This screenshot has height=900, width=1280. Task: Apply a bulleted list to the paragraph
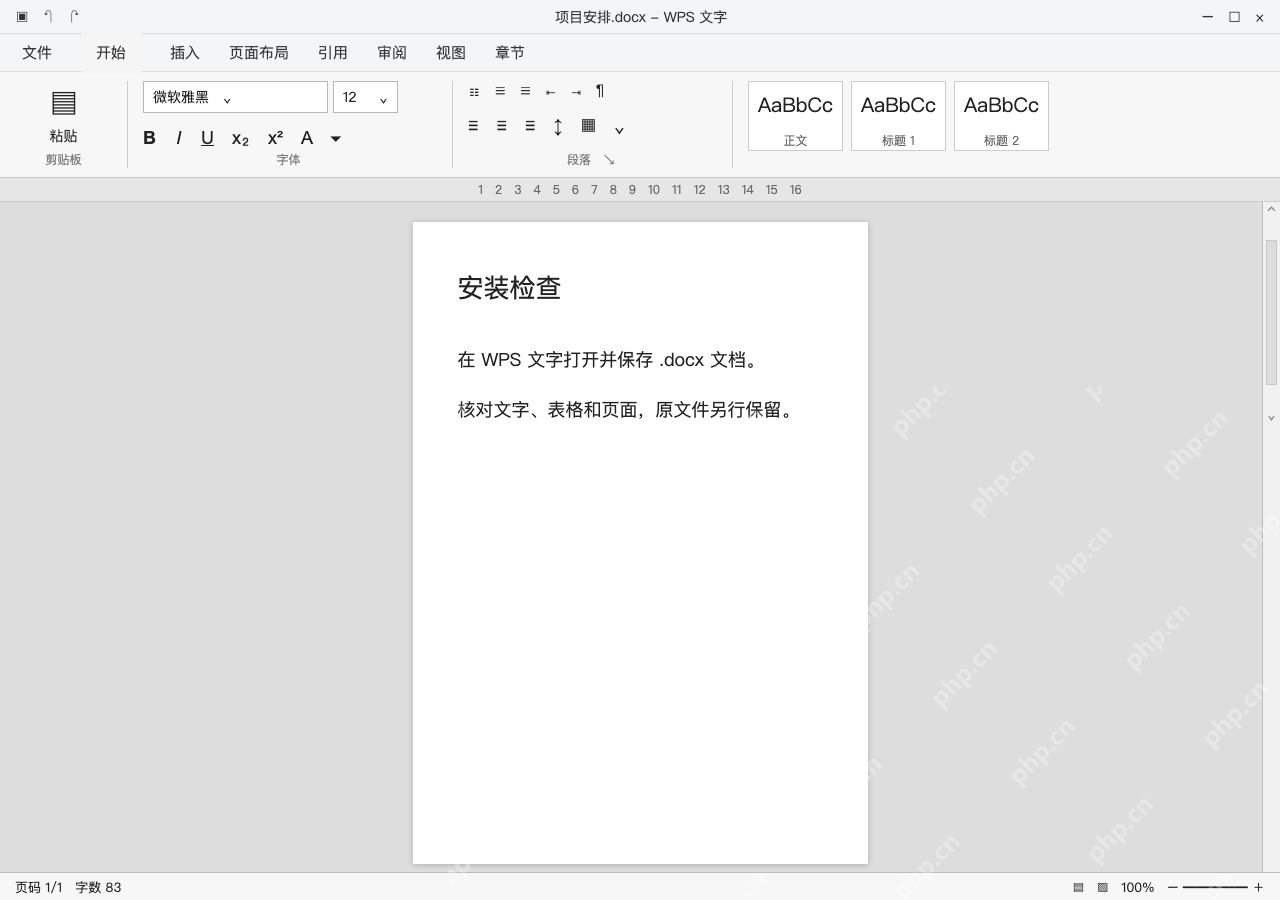(x=474, y=92)
